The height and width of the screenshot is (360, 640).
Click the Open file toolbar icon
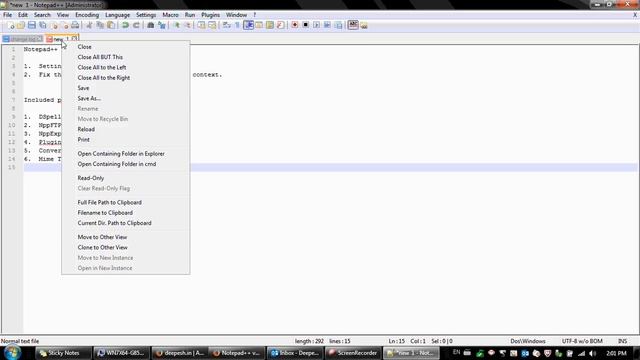[20, 25]
